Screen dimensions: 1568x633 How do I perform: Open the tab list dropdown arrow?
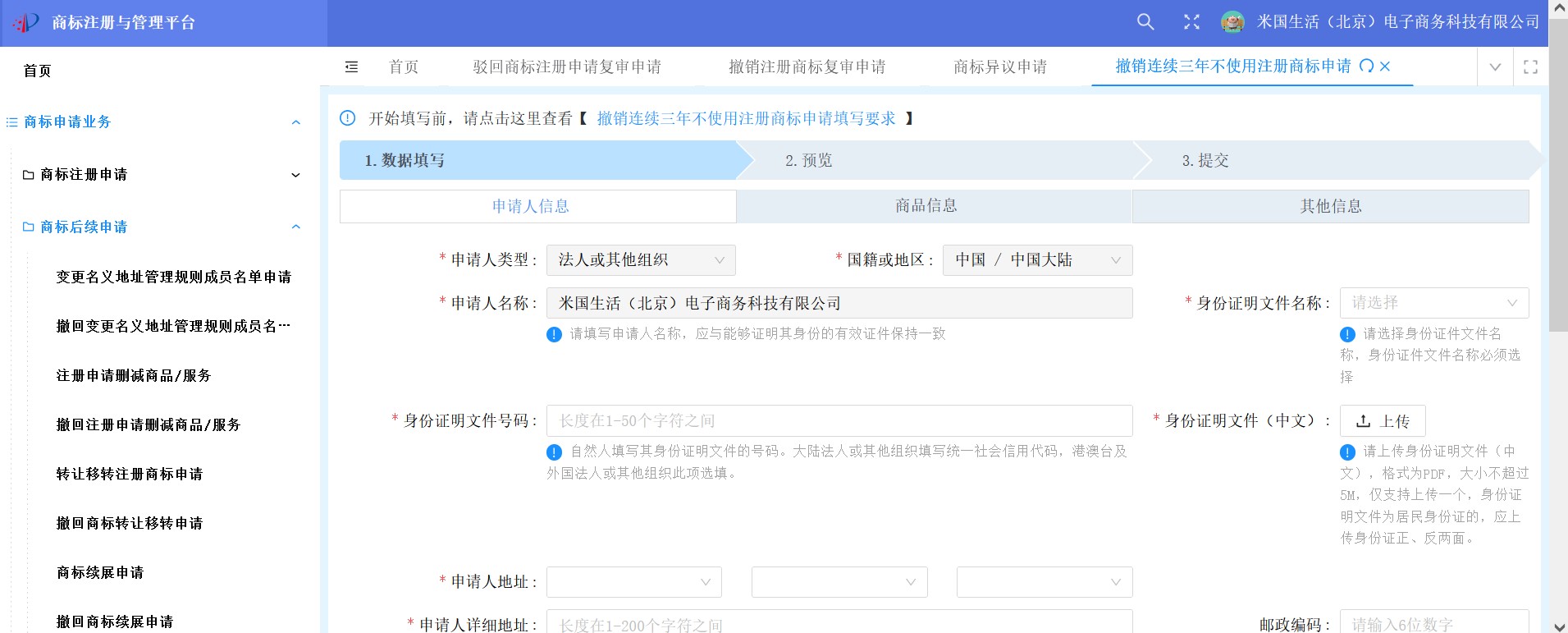(1495, 67)
